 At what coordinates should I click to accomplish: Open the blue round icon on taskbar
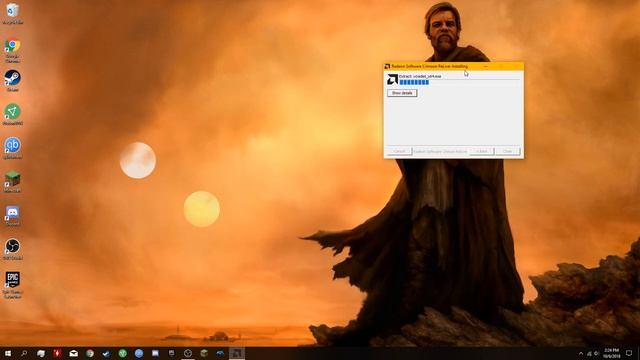[x=139, y=353]
